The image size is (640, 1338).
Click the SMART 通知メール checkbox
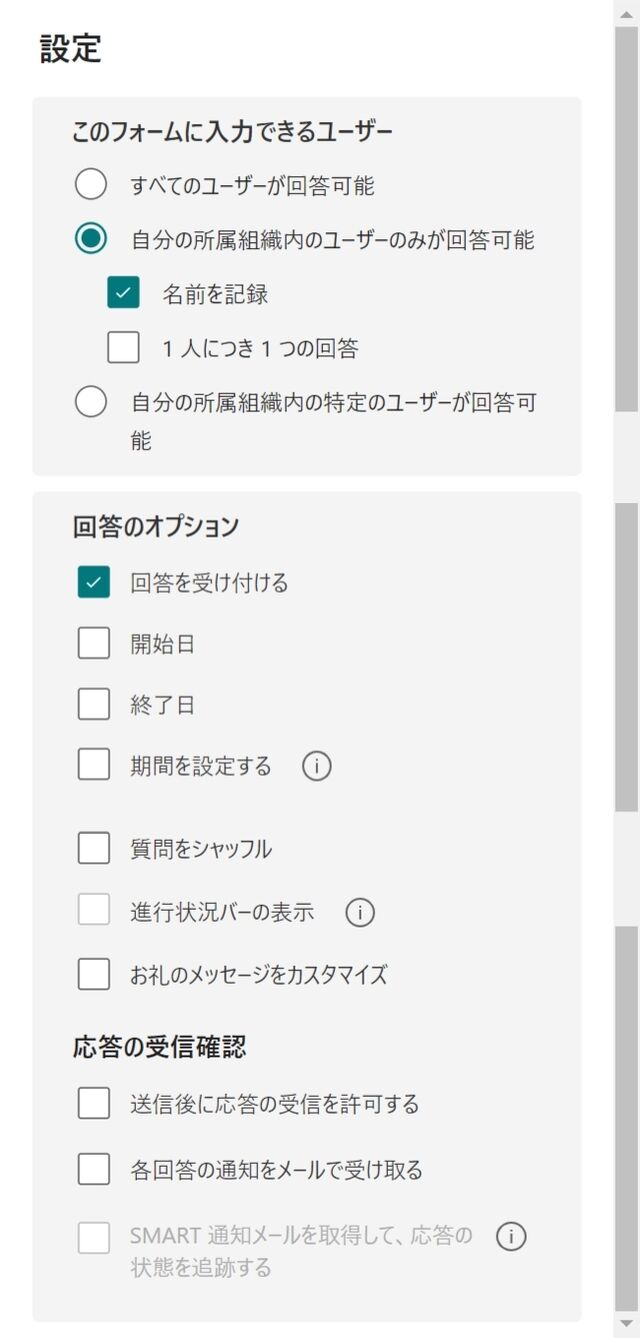pyautogui.click(x=93, y=1237)
